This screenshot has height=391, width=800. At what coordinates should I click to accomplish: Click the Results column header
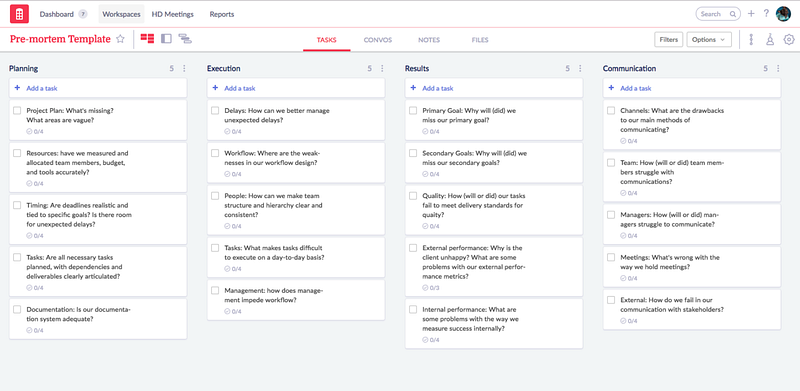coord(417,68)
